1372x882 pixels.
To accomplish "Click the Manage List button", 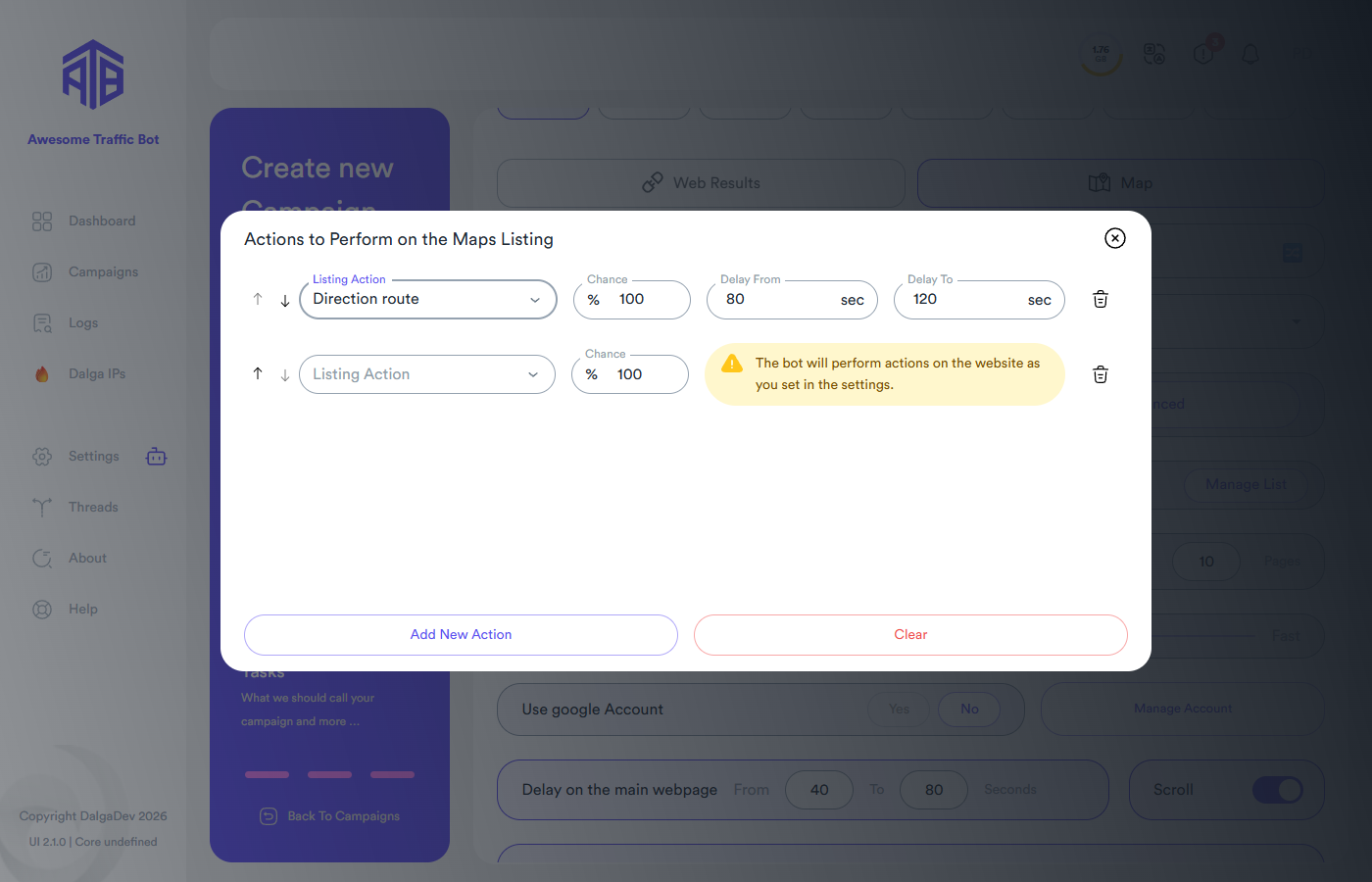I will tap(1246, 485).
